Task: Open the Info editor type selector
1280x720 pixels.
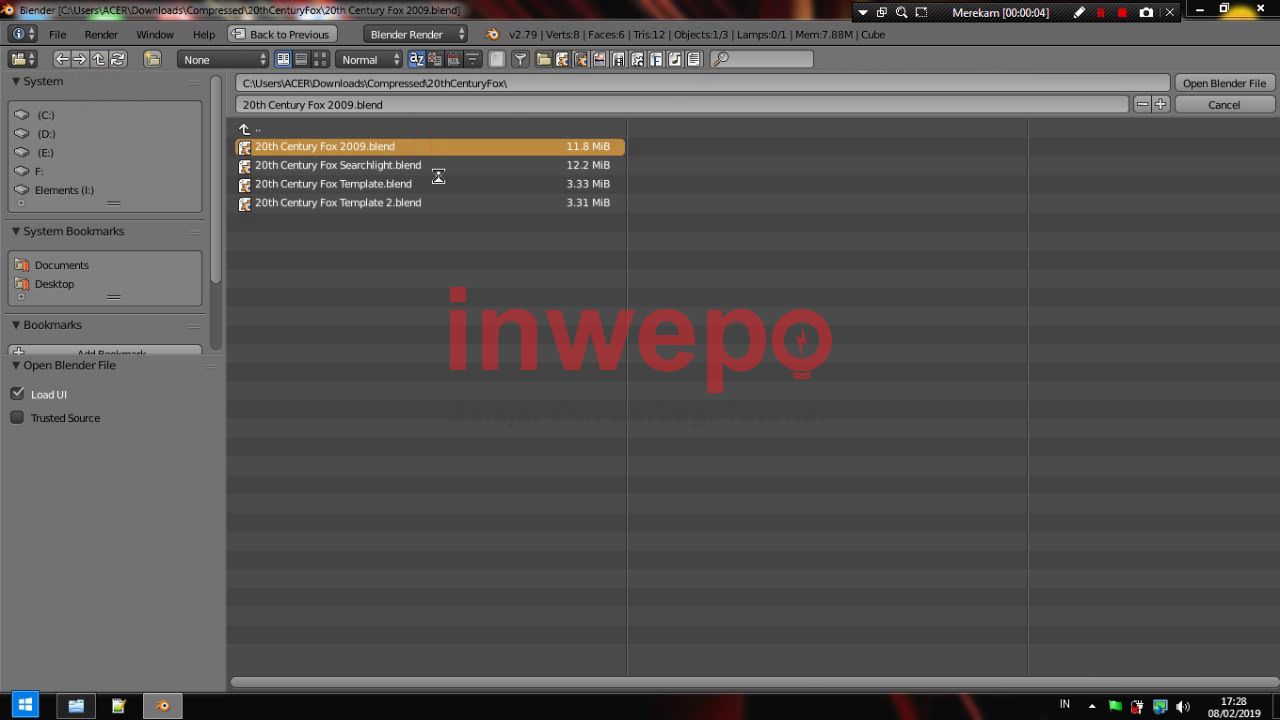Action: (x=22, y=34)
